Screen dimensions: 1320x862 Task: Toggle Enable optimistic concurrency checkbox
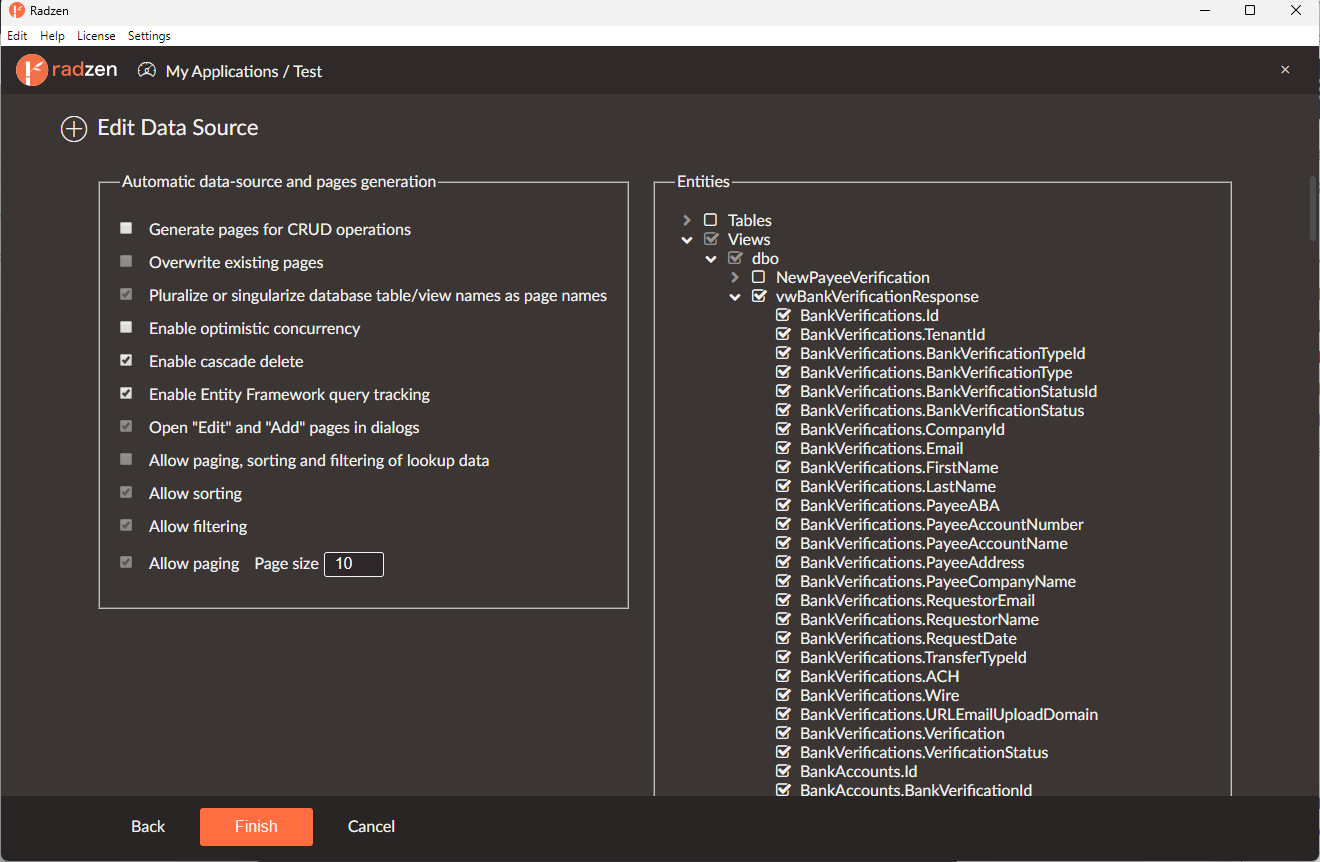click(126, 328)
